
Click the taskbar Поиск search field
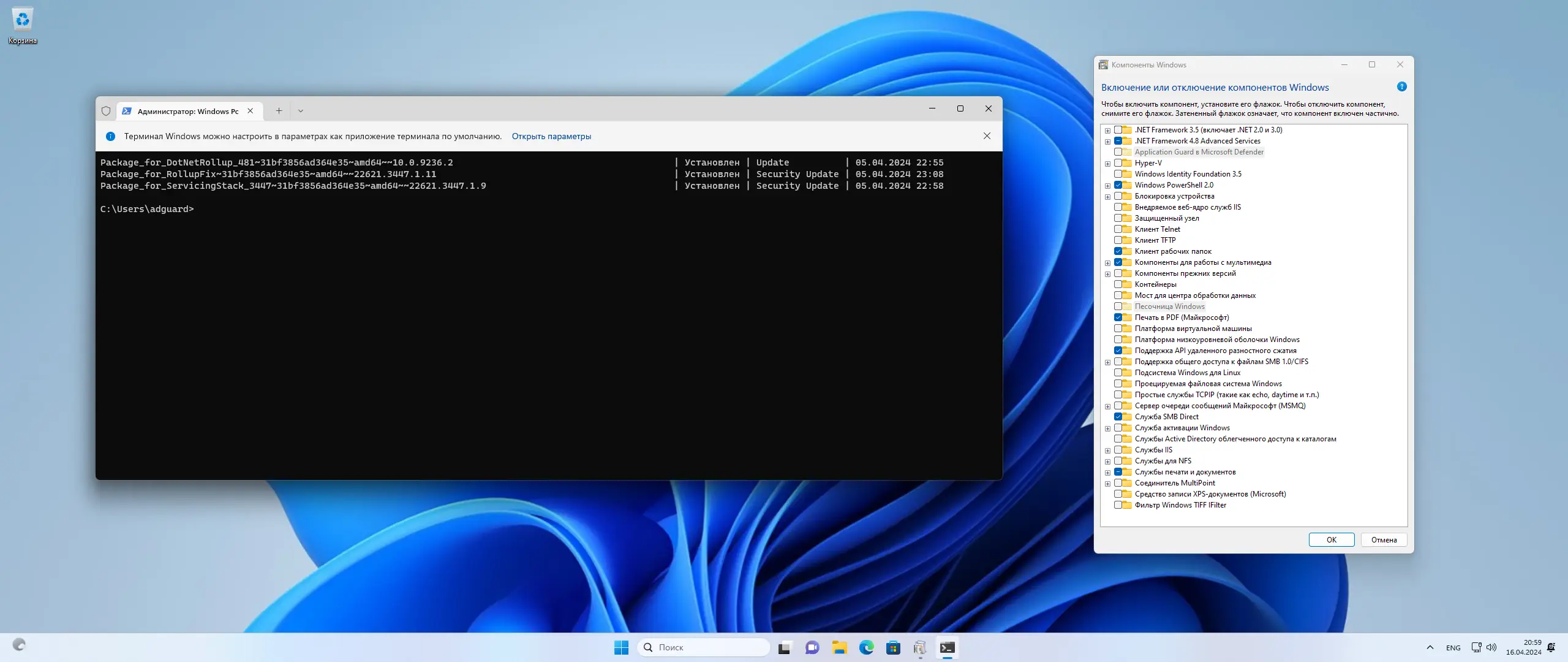[704, 647]
